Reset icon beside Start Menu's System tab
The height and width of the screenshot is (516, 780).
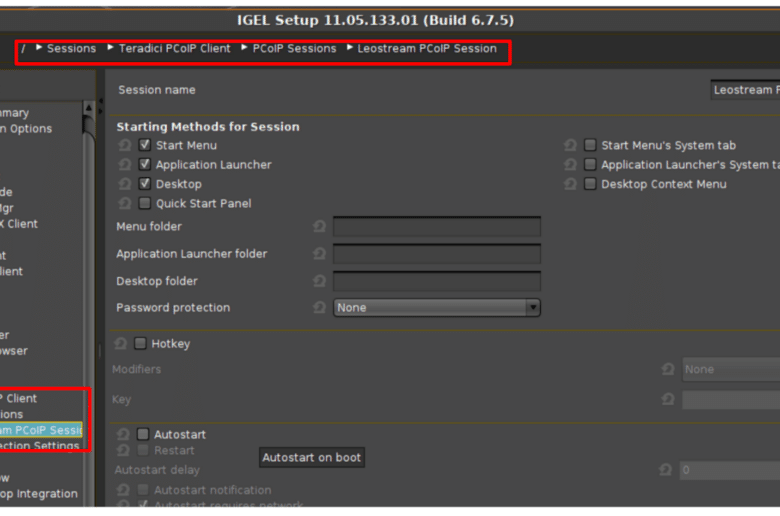point(570,145)
